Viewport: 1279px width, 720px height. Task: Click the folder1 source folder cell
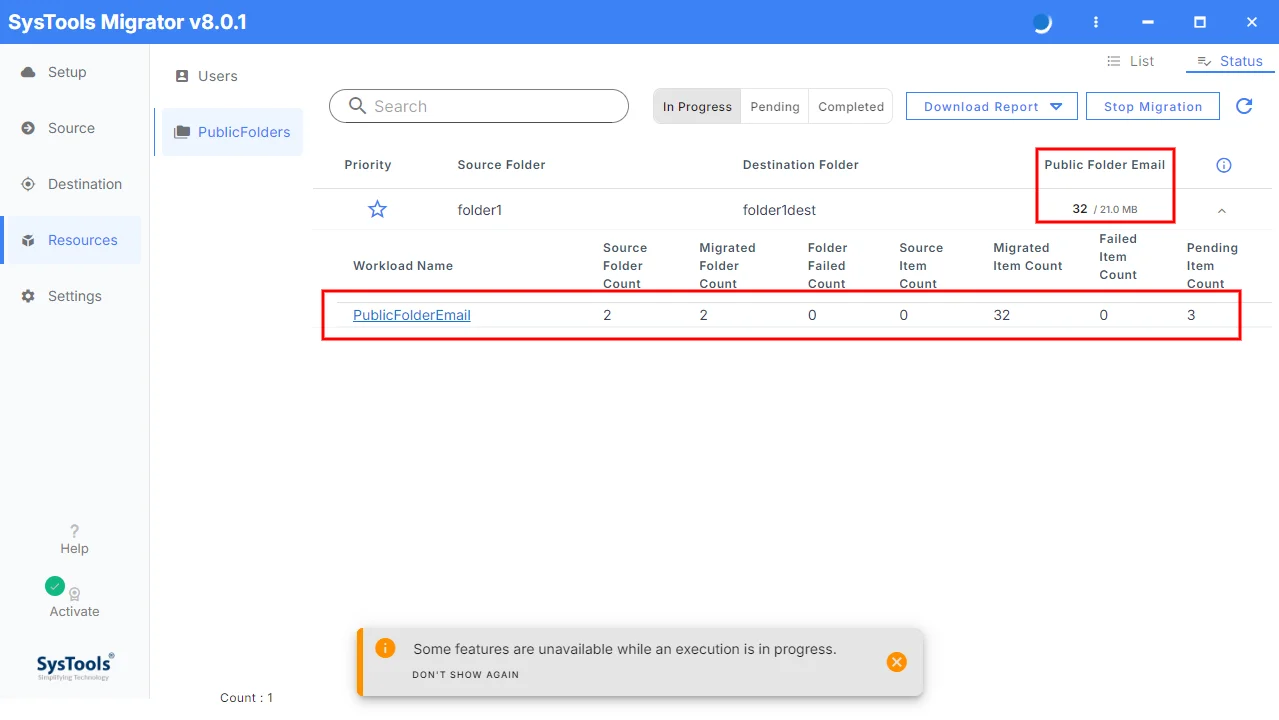[x=480, y=210]
